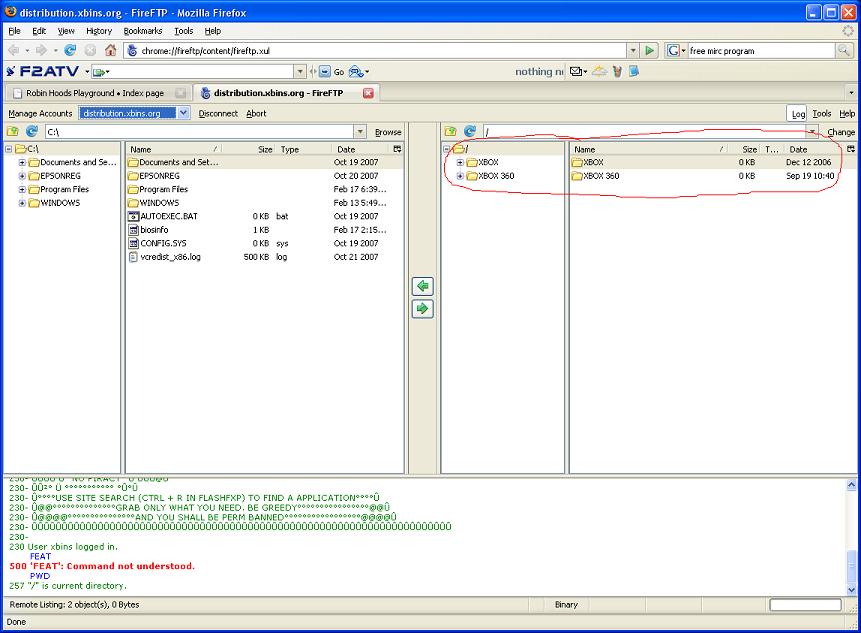Click the Abort button
The width and height of the screenshot is (861, 633).
[256, 113]
